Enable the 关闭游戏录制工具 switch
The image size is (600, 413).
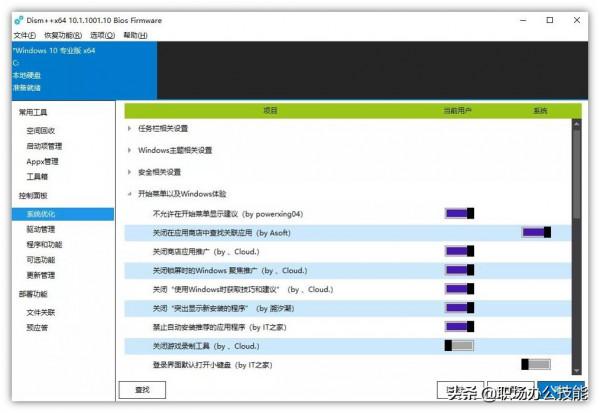point(459,346)
